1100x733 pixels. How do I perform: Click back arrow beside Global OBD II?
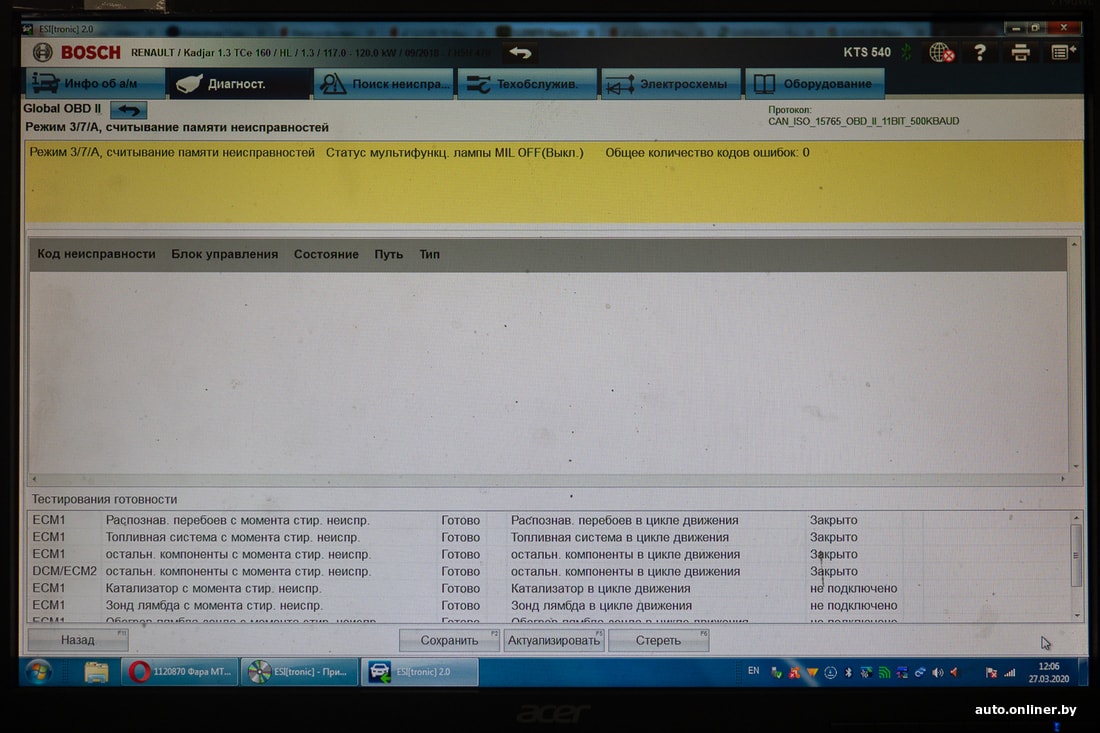pyautogui.click(x=128, y=110)
